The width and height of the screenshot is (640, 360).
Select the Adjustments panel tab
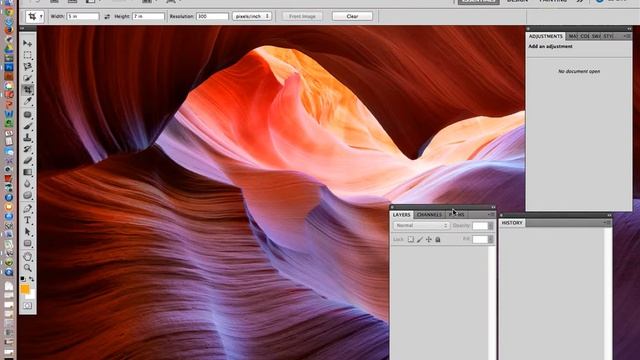(546, 36)
